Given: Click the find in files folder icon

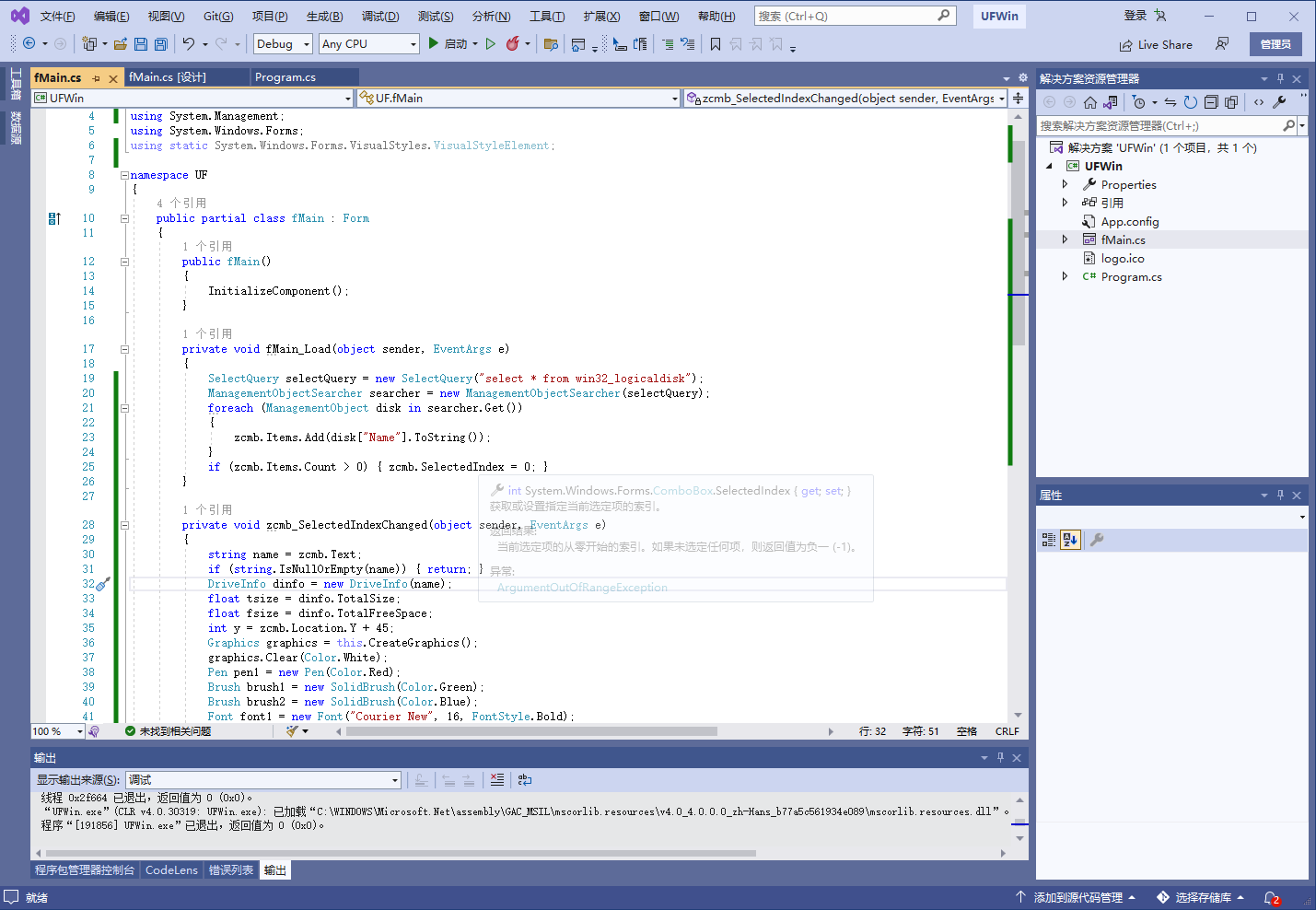Looking at the screenshot, I should [x=552, y=43].
